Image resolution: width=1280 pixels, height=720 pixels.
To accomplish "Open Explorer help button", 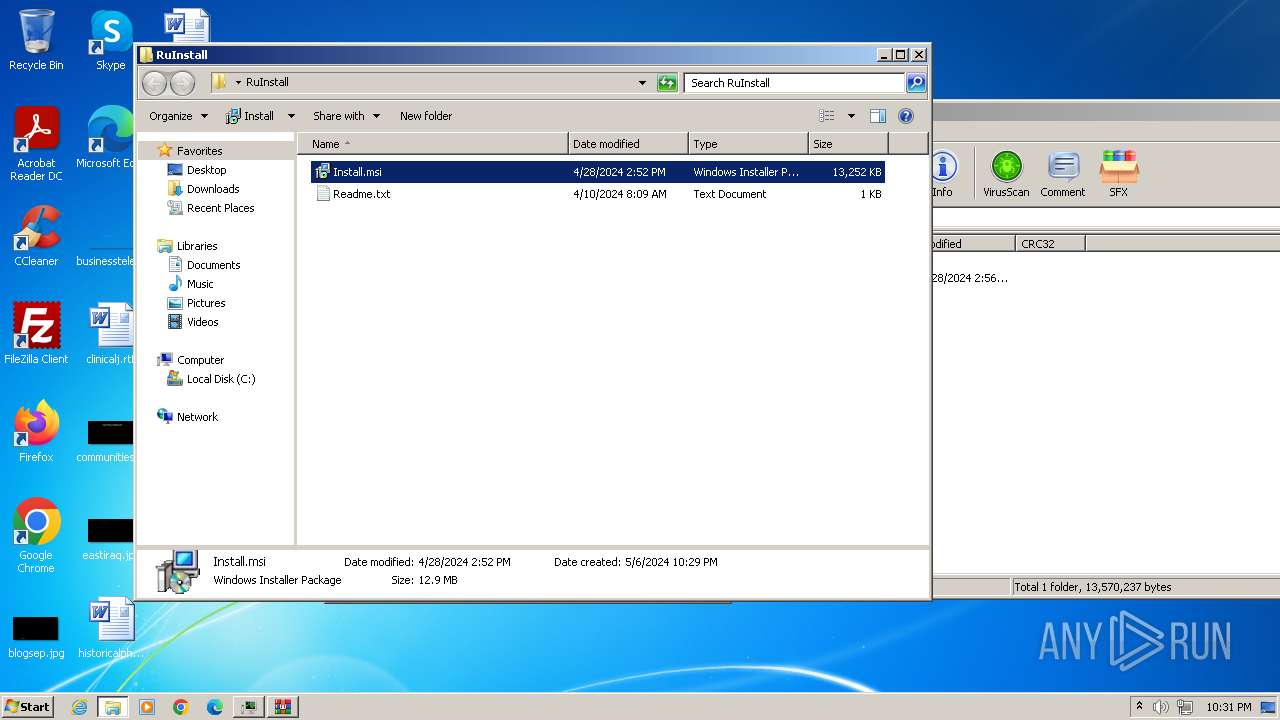I will click(x=906, y=116).
